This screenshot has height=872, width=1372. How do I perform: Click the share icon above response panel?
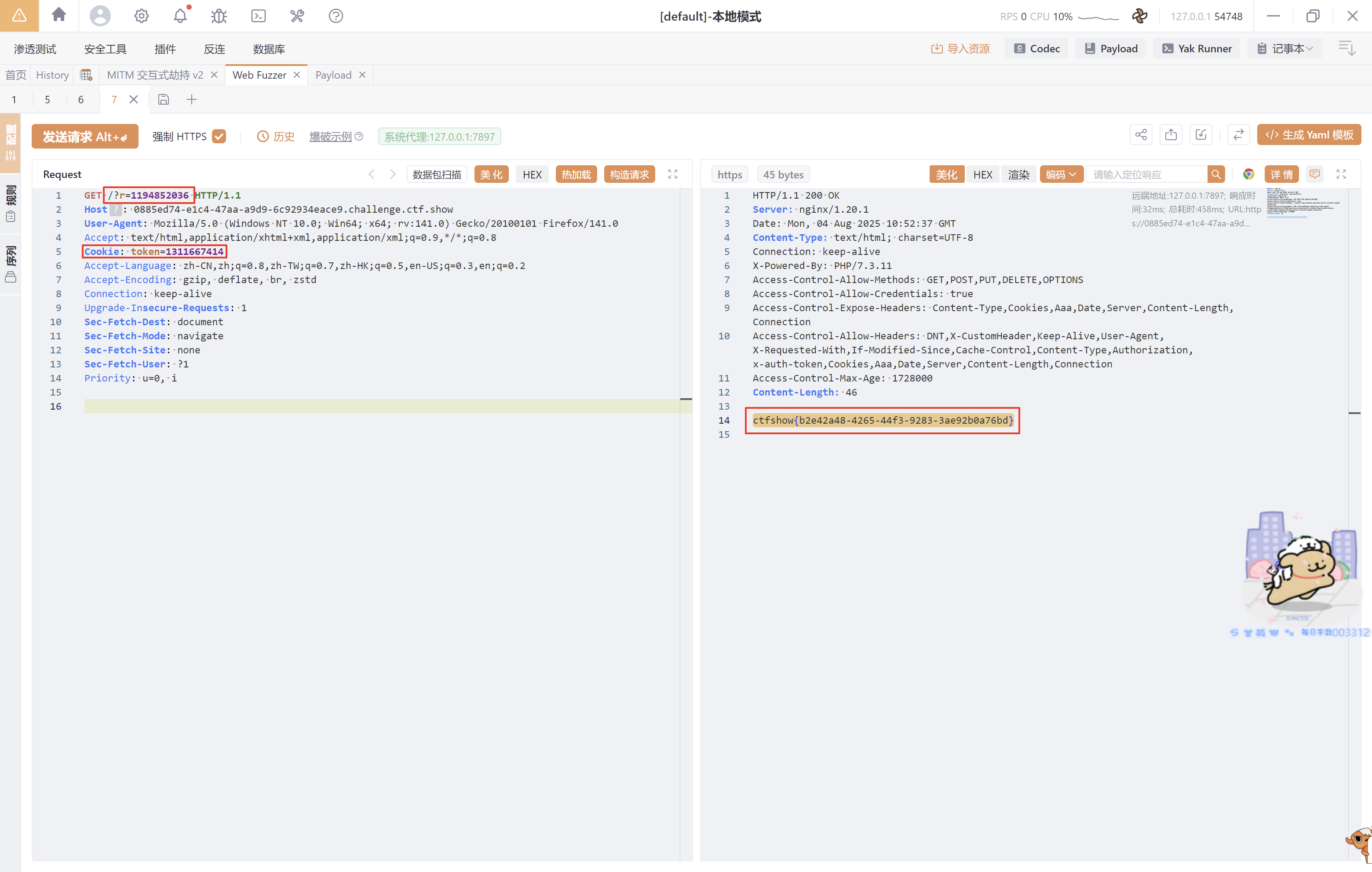(1141, 135)
